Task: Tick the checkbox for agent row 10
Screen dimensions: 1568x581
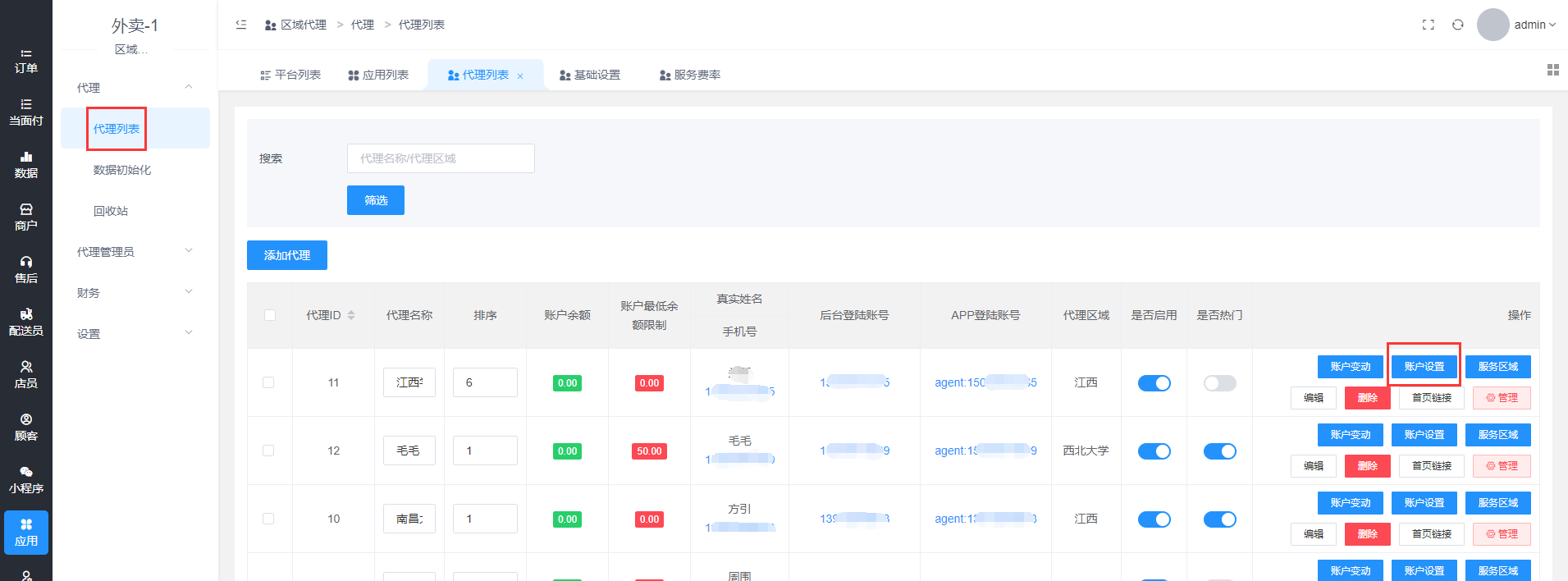Action: tap(268, 519)
